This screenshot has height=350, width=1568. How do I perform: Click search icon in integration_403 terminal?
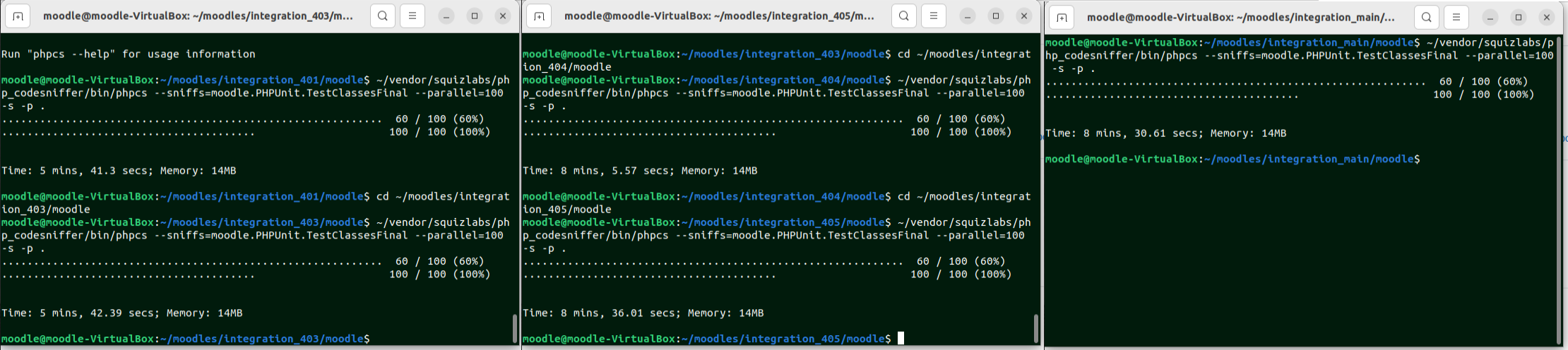383,16
